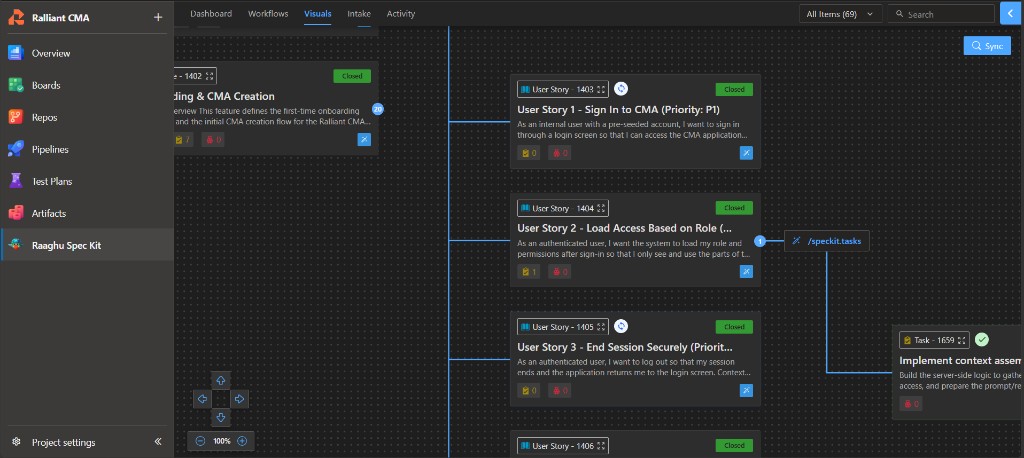Expand User Story 1404 card
Image resolution: width=1024 pixels, height=458 pixels.
601,208
